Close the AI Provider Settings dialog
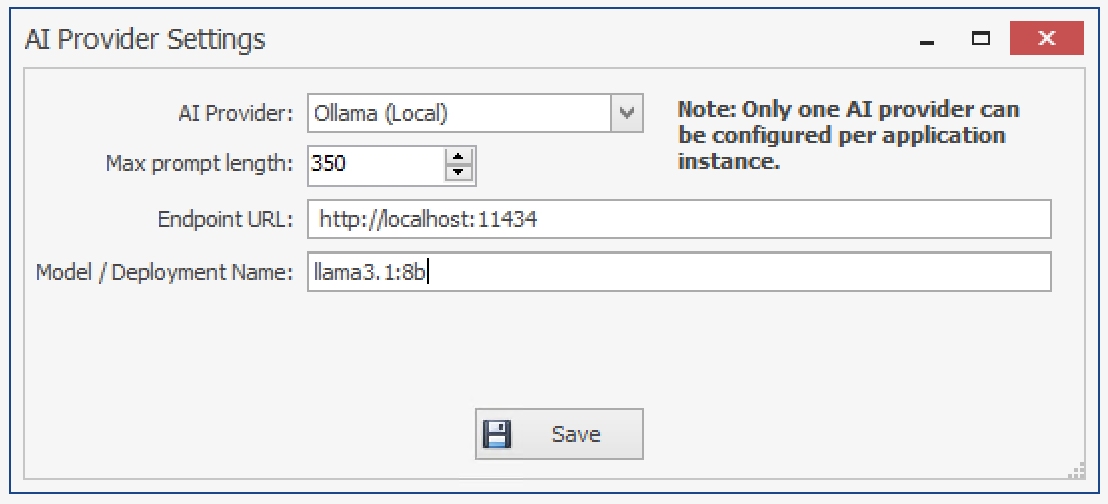The image size is (1108, 504). 1046,40
